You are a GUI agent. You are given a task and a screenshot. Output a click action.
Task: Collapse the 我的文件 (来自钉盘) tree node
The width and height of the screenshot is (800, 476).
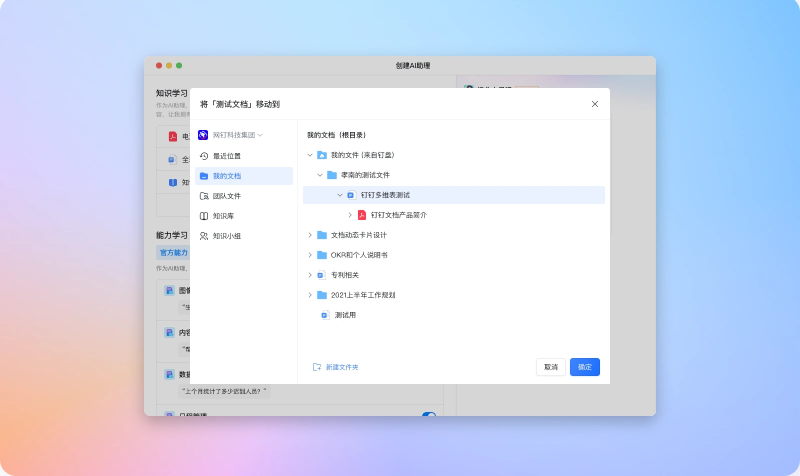(x=309, y=155)
